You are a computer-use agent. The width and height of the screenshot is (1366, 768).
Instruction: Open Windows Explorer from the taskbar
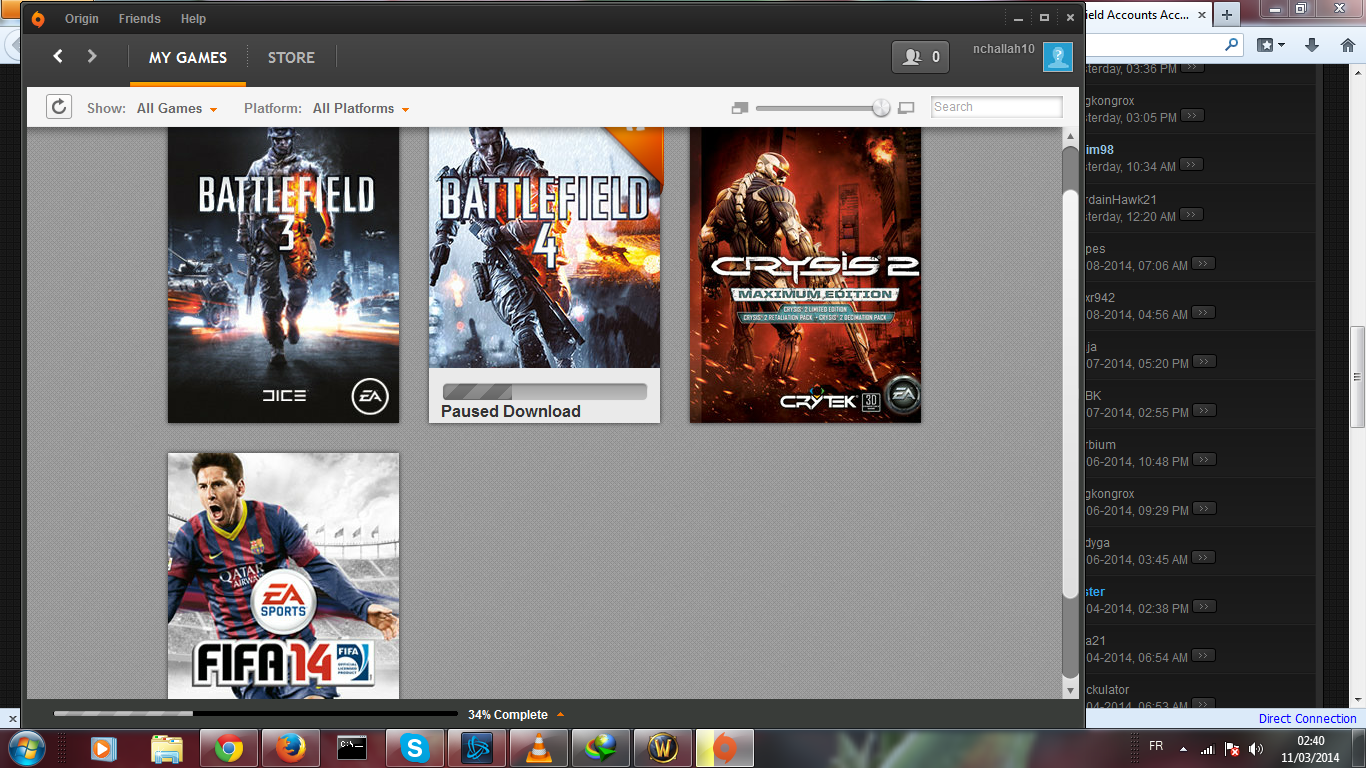167,748
